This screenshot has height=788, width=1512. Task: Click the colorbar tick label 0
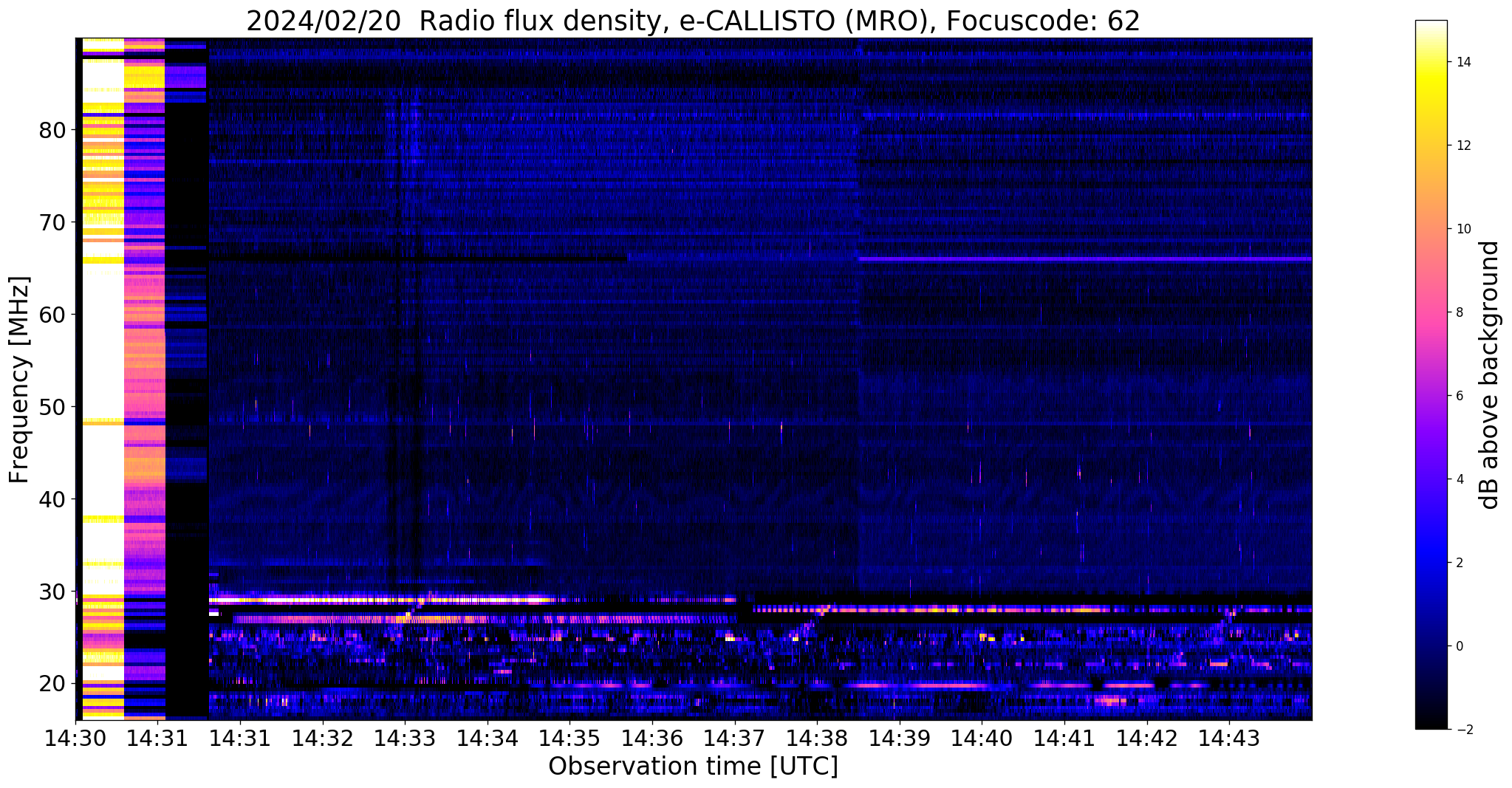point(1459,646)
